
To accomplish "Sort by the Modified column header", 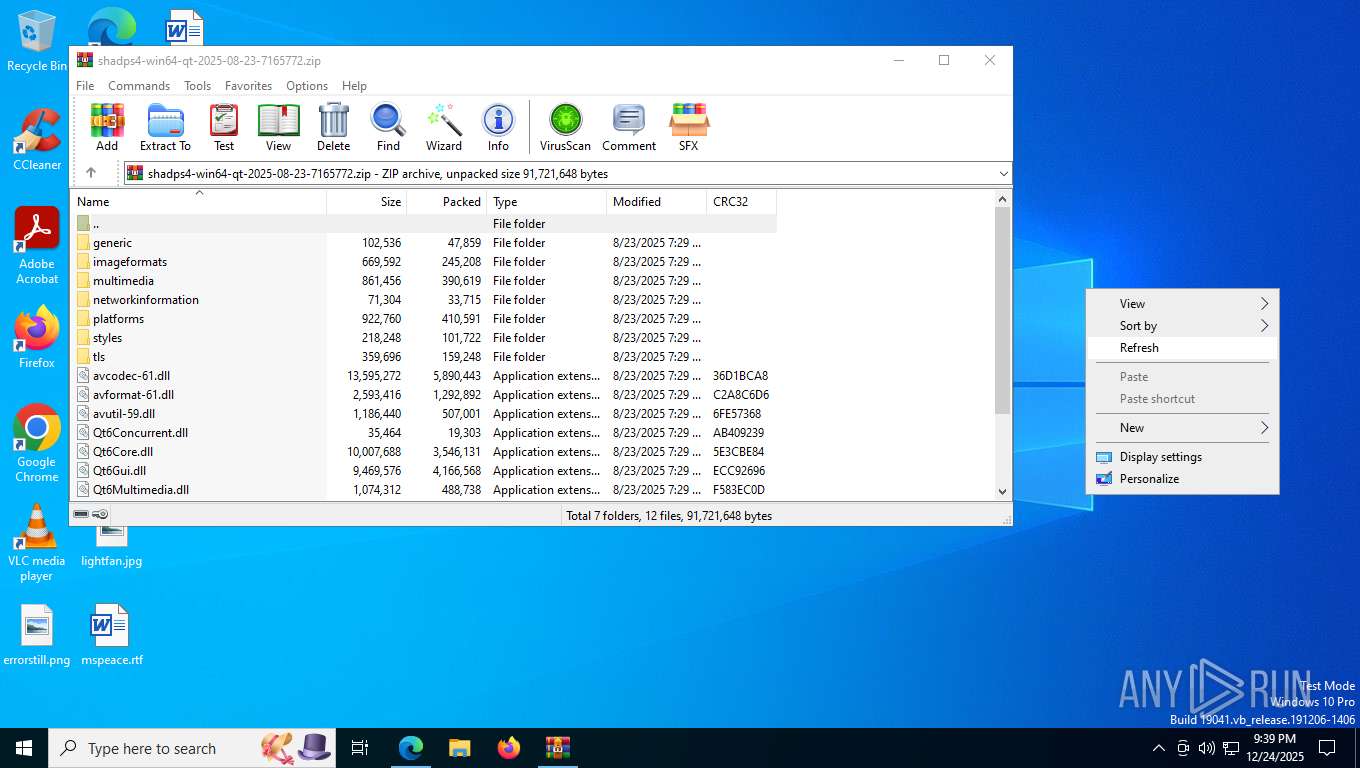I will coord(656,202).
